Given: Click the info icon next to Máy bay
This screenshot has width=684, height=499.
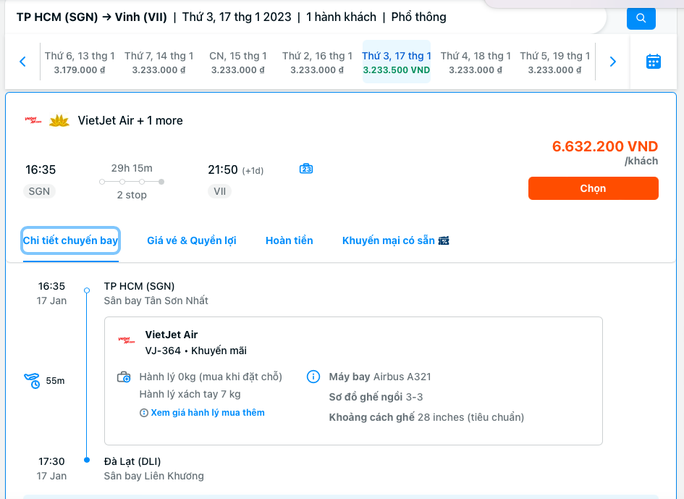Looking at the screenshot, I should point(313,377).
